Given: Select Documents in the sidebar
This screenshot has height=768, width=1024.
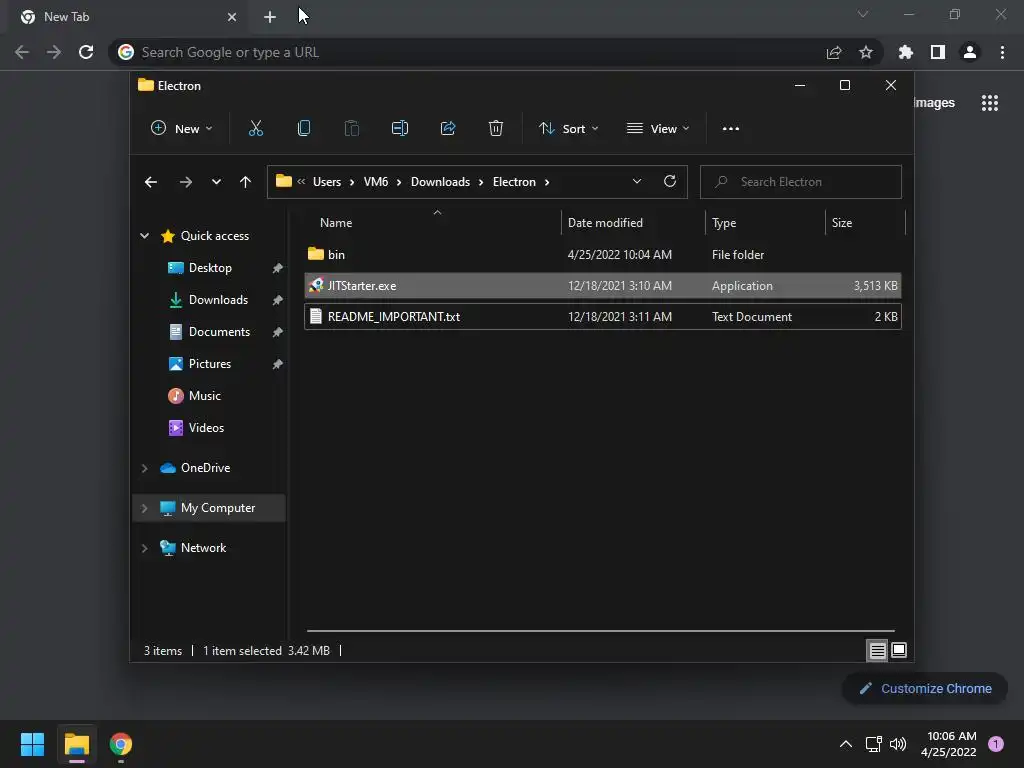Looking at the screenshot, I should click(x=219, y=332).
